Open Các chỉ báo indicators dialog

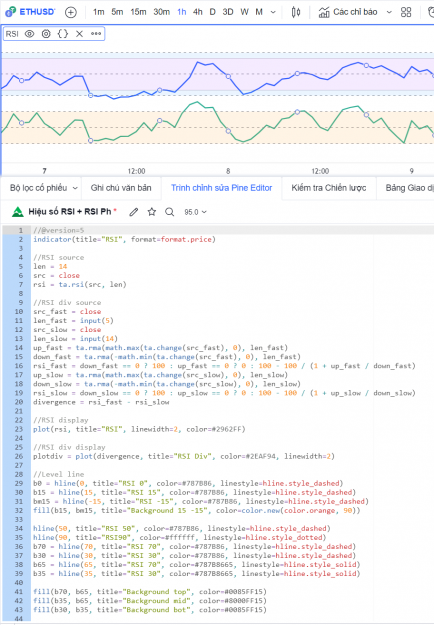[348, 12]
